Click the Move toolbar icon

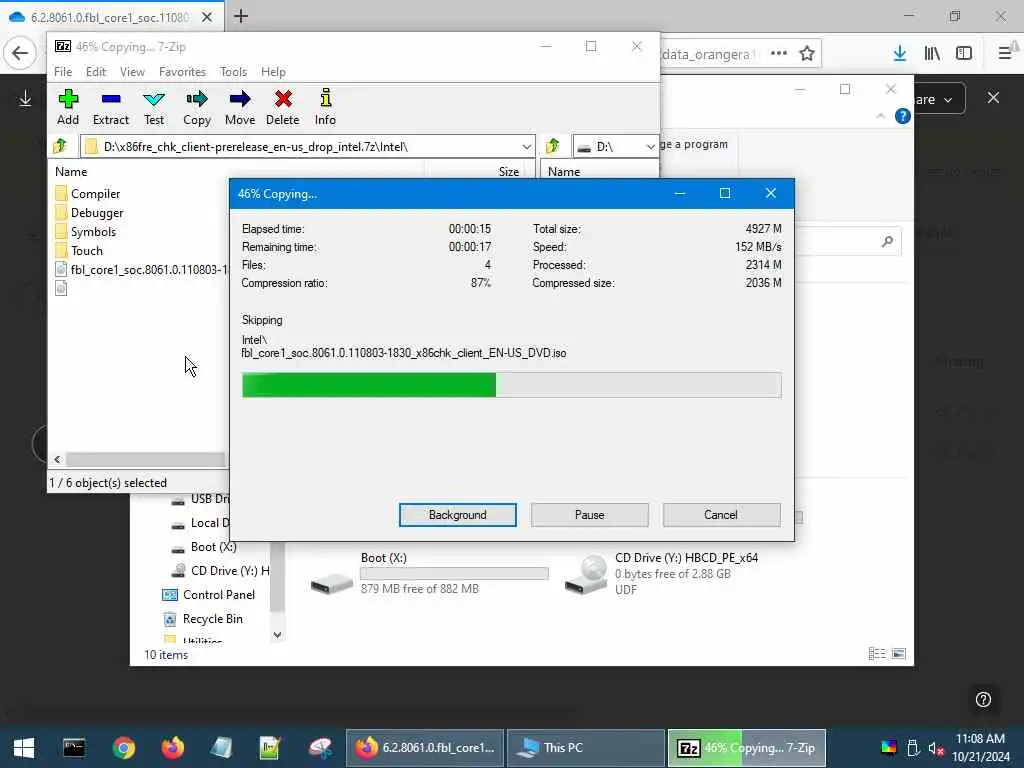240,107
